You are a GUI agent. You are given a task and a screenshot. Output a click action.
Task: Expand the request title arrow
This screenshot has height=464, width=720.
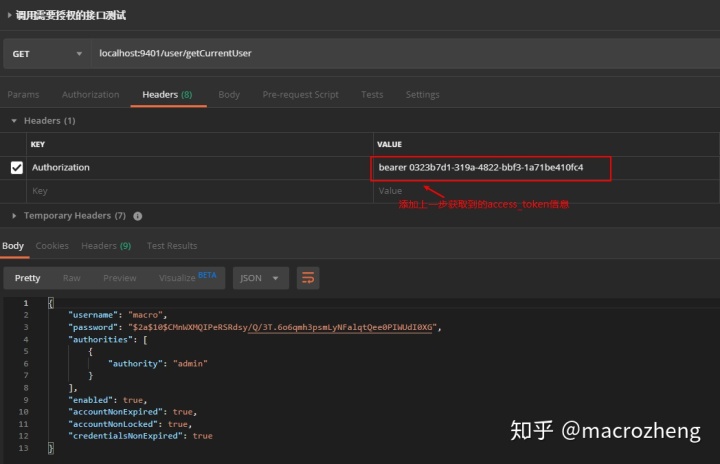9,15
